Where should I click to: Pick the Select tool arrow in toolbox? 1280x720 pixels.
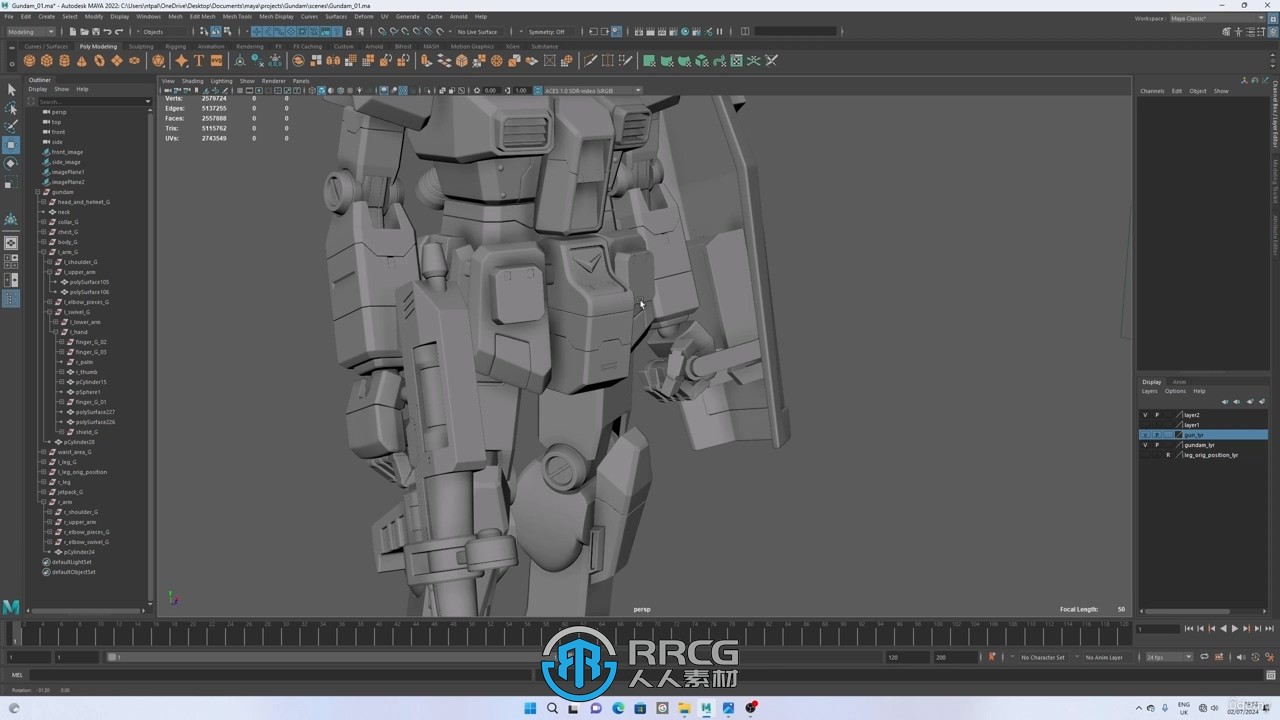click(x=11, y=90)
